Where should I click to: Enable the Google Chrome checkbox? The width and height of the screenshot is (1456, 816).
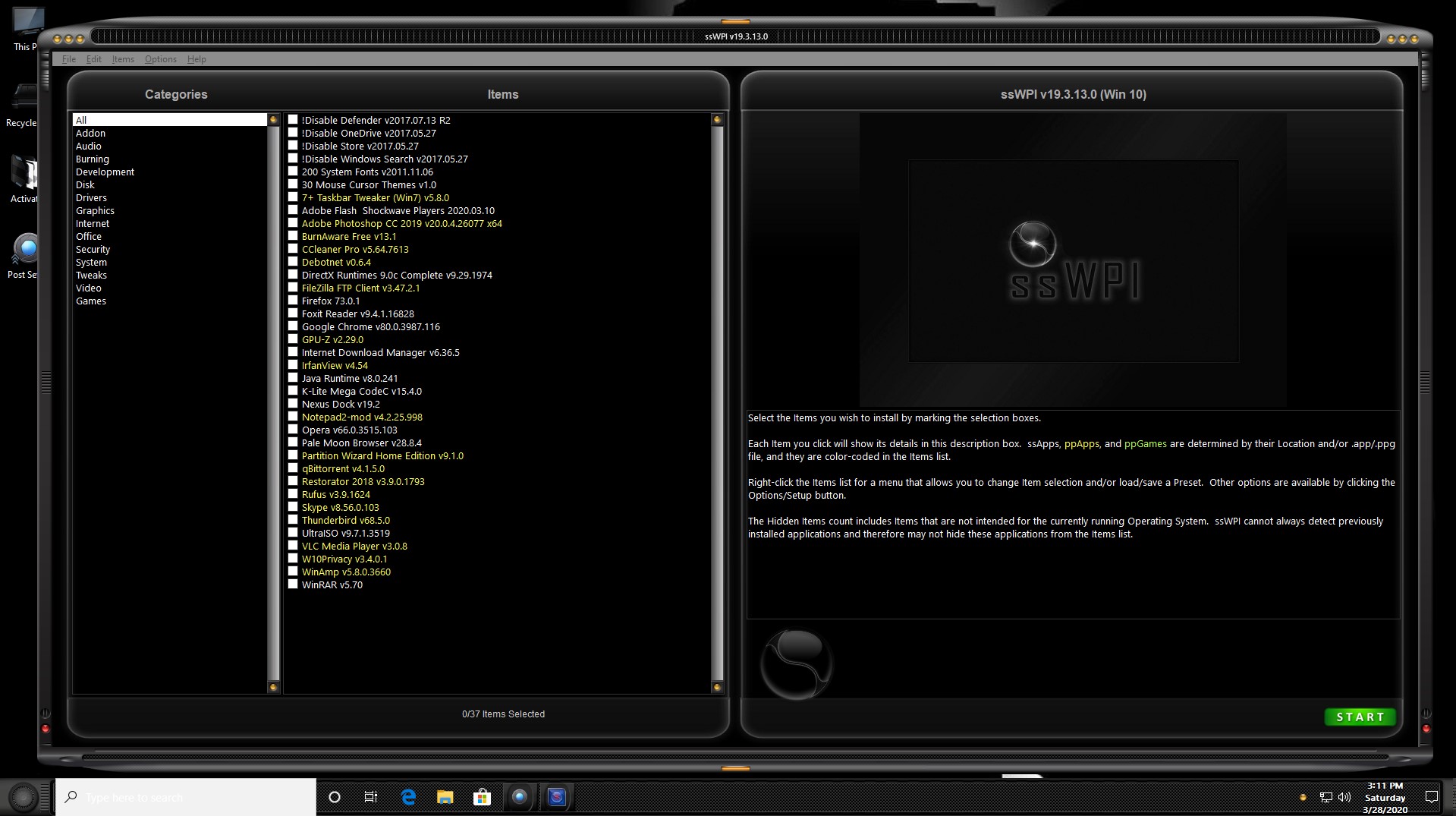[293, 326]
